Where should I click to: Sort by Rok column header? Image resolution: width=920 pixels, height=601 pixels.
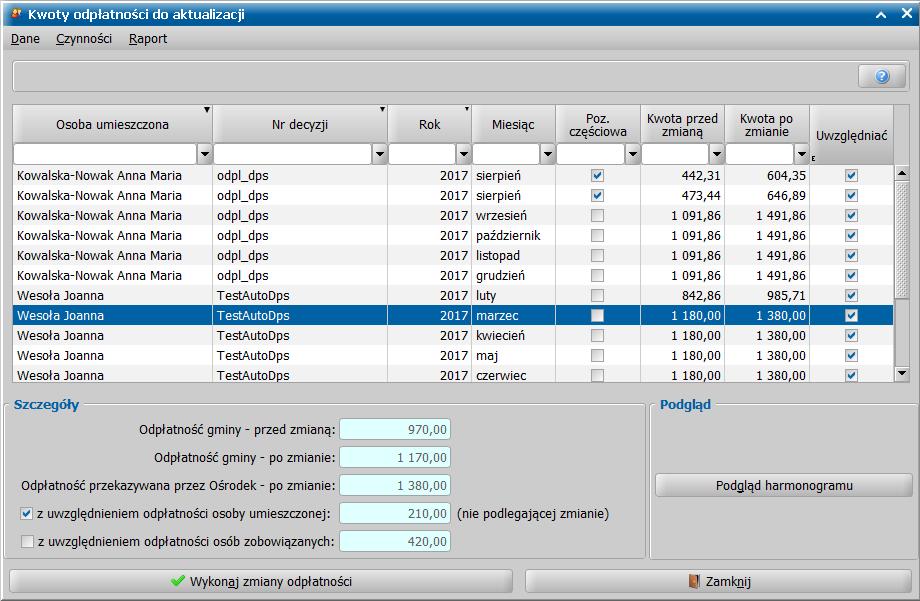tap(429, 124)
